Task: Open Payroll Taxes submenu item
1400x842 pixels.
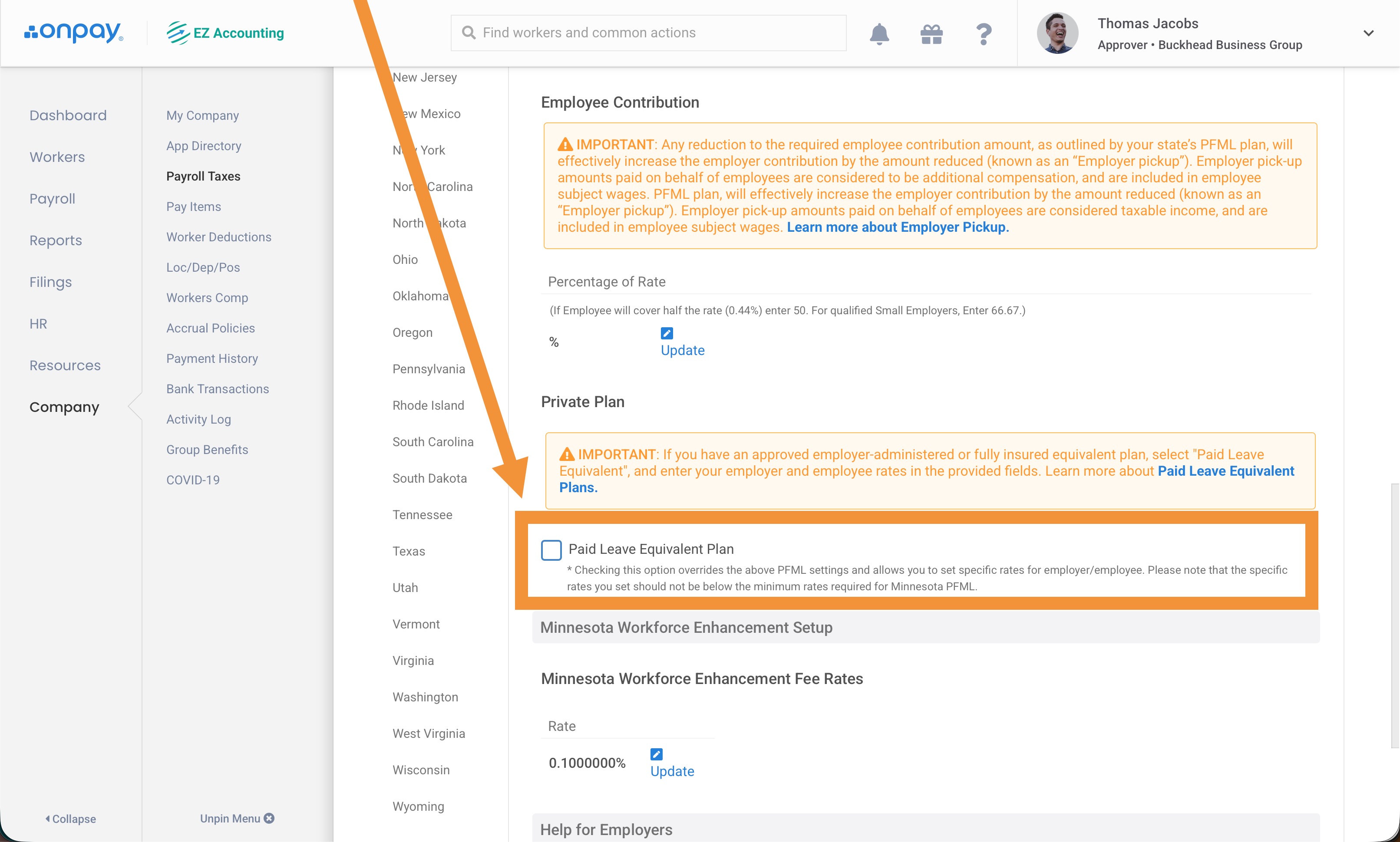Action: pos(203,176)
